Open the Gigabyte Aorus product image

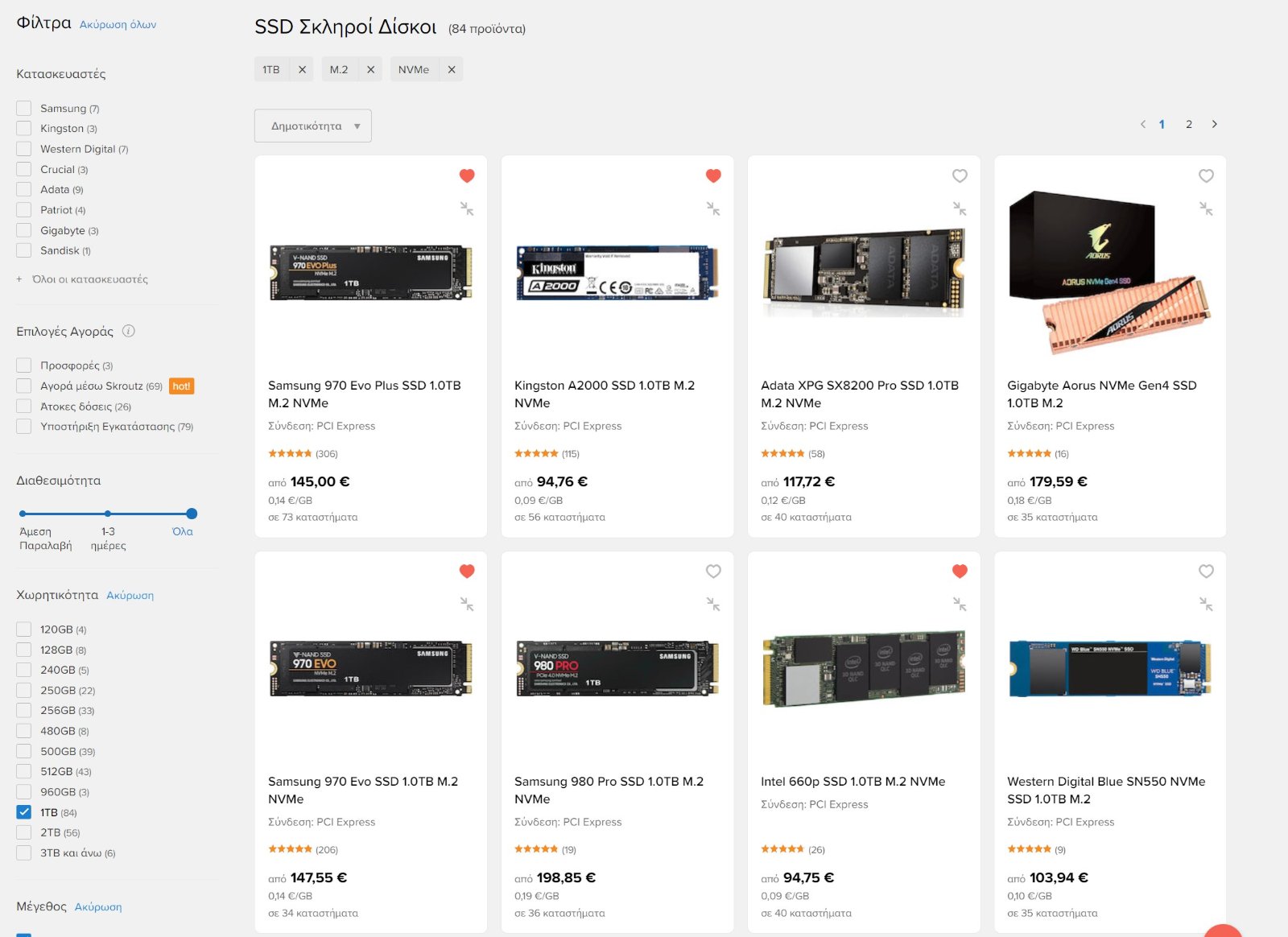1110,273
